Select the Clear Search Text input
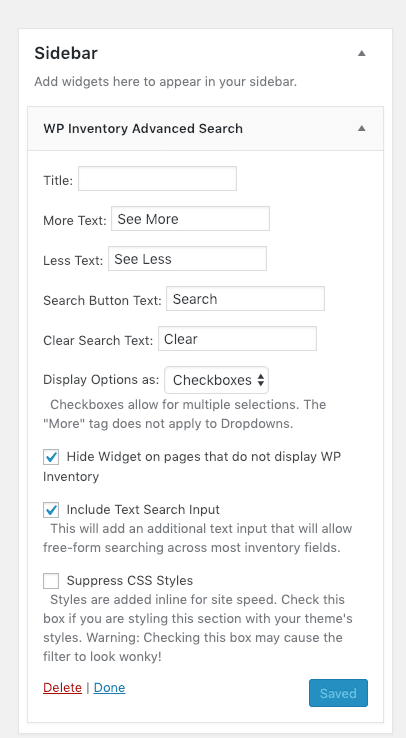Image resolution: width=406 pixels, height=738 pixels. (x=237, y=338)
